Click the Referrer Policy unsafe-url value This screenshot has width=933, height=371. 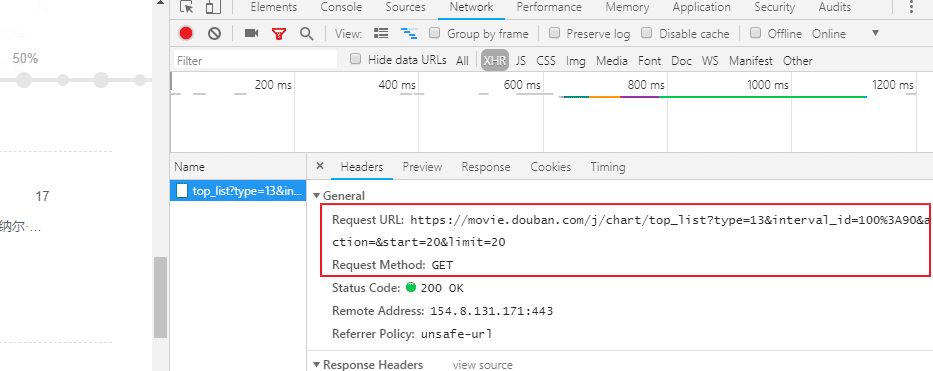point(456,334)
